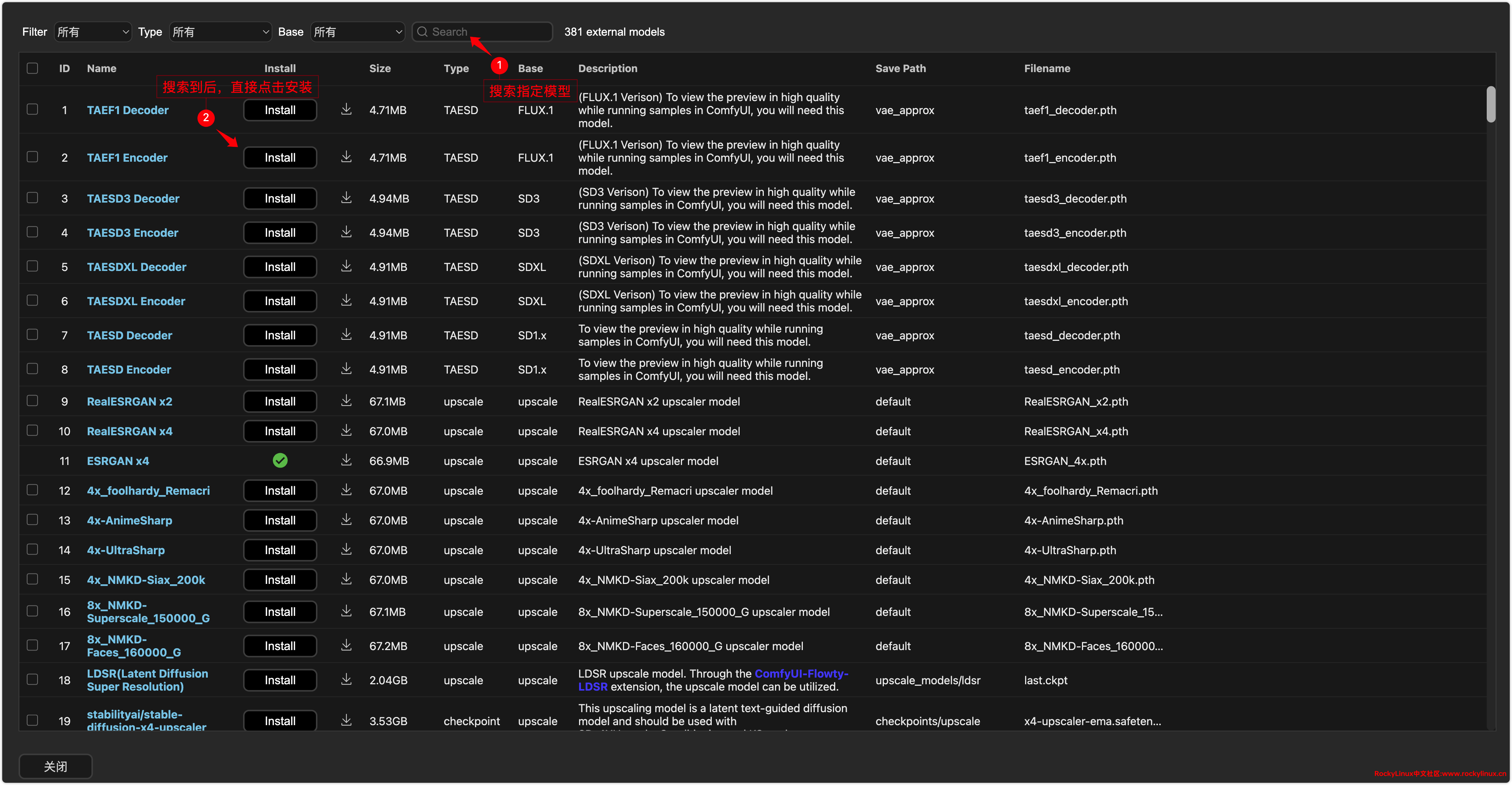1512x785 pixels.
Task: Click download icon for 4x-UltraSharp row
Action: (346, 550)
